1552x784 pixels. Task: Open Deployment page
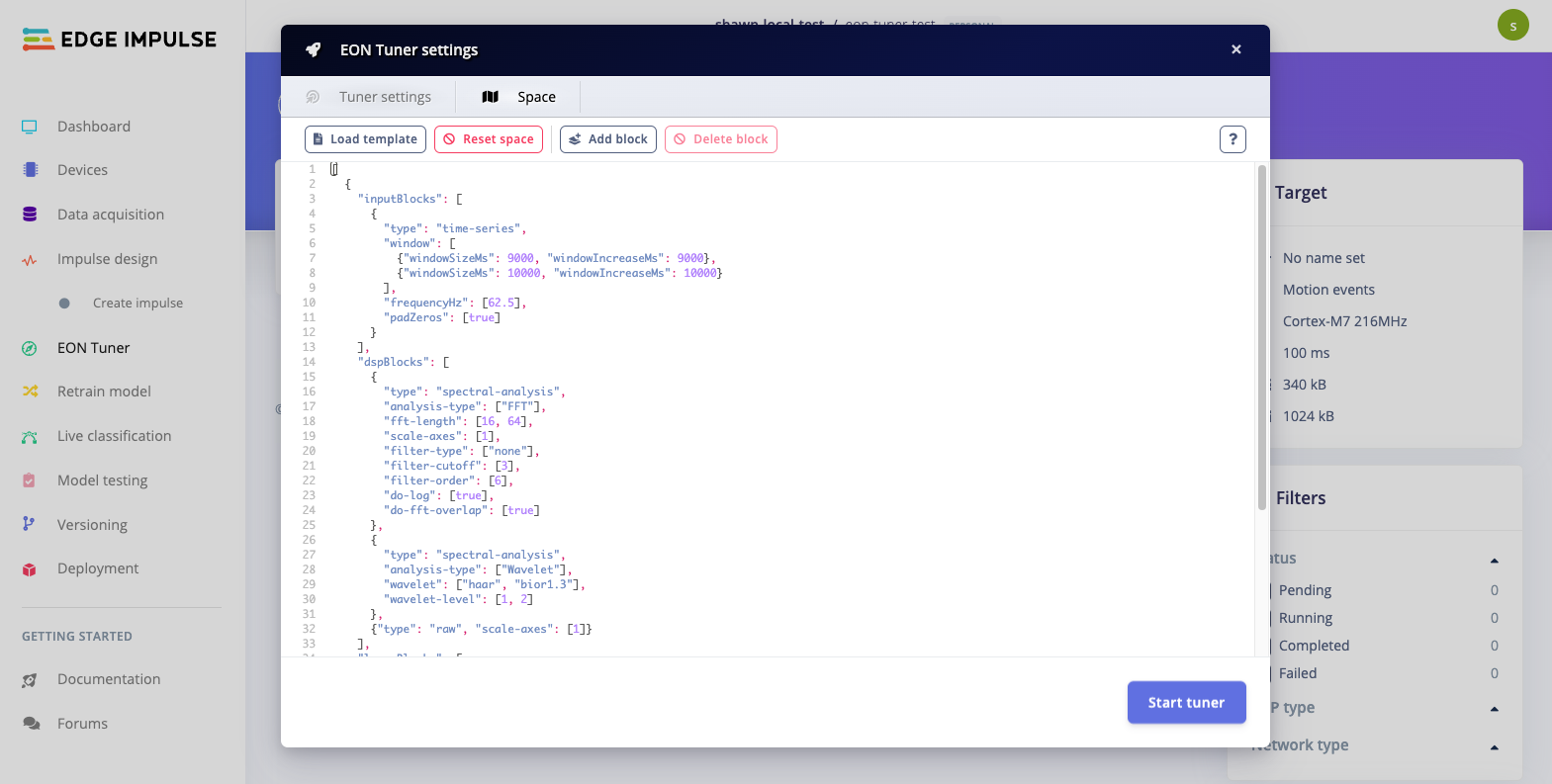click(98, 568)
